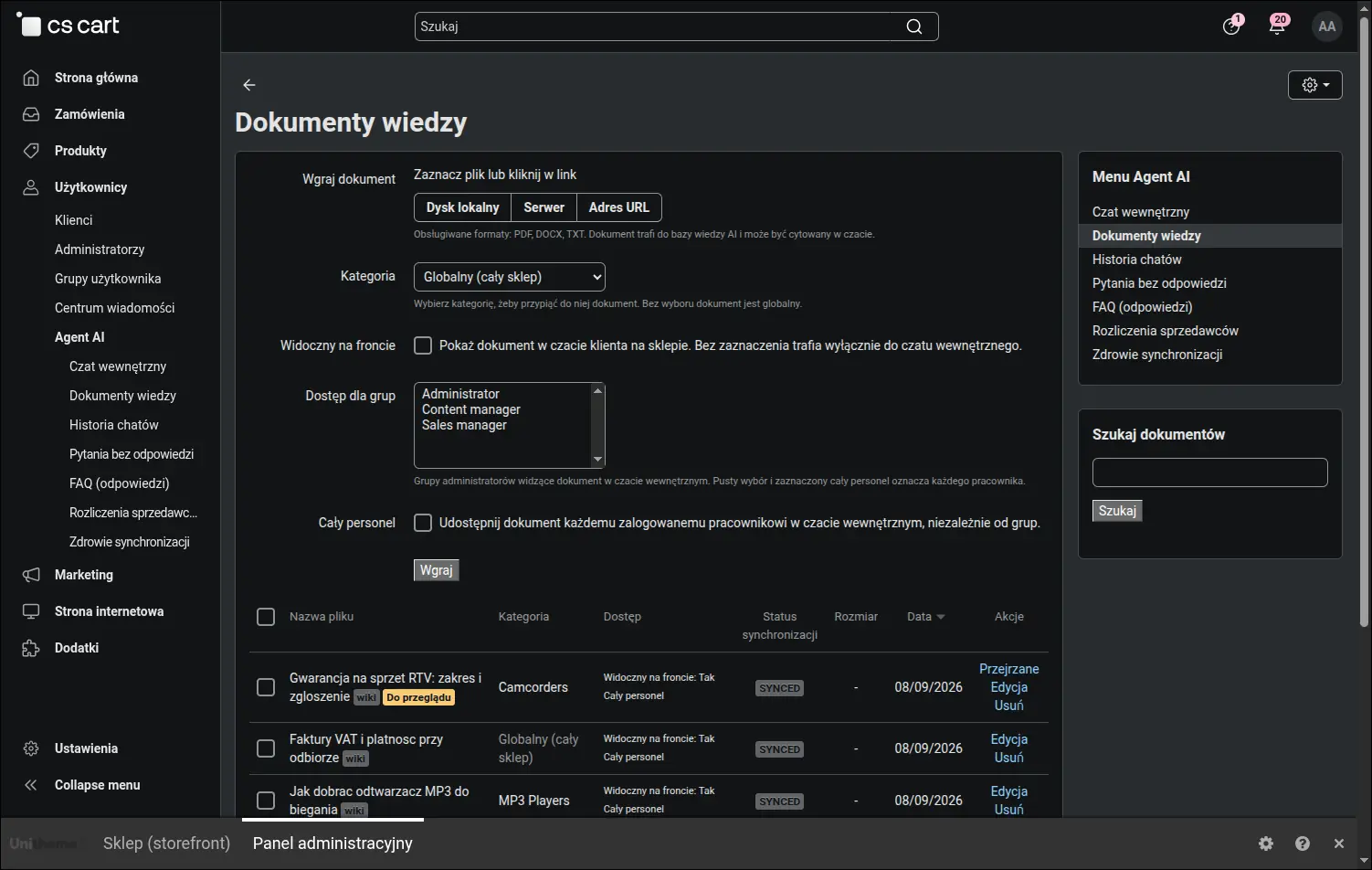Tick the Cały personel sharing checkbox
The image size is (1372, 870).
(x=423, y=523)
